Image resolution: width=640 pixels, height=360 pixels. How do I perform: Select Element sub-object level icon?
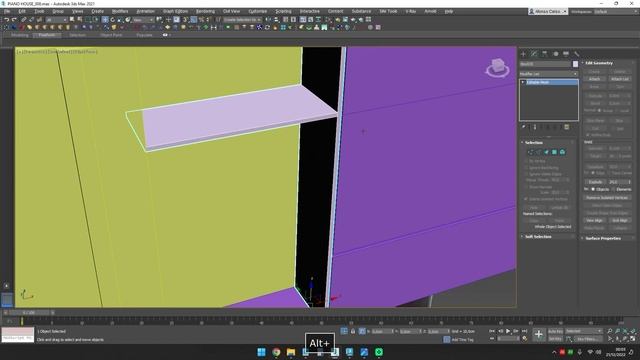pos(562,152)
